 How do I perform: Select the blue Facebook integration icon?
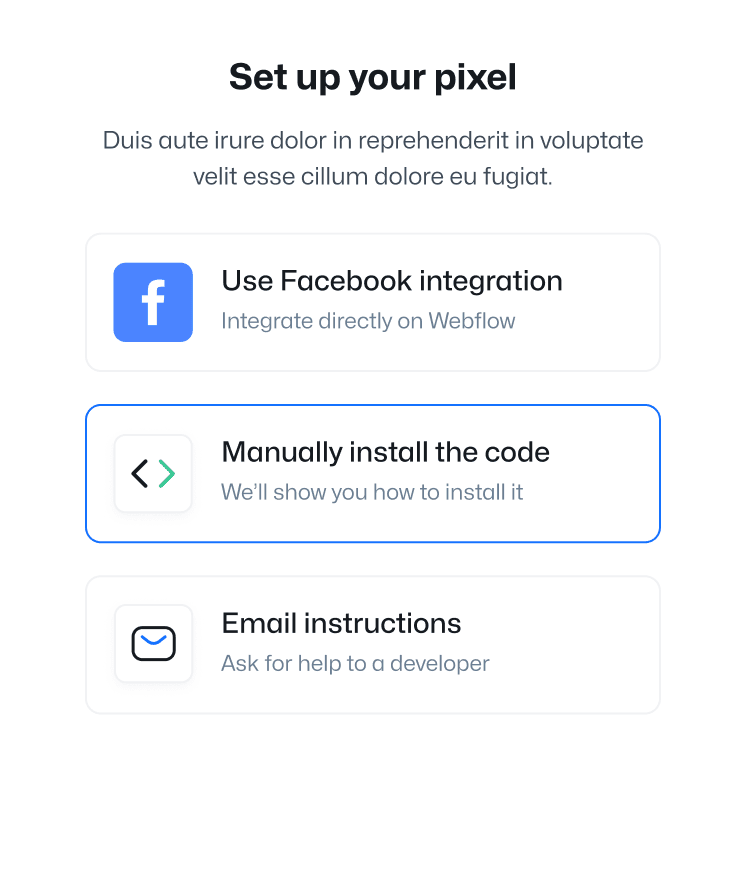coord(153,302)
